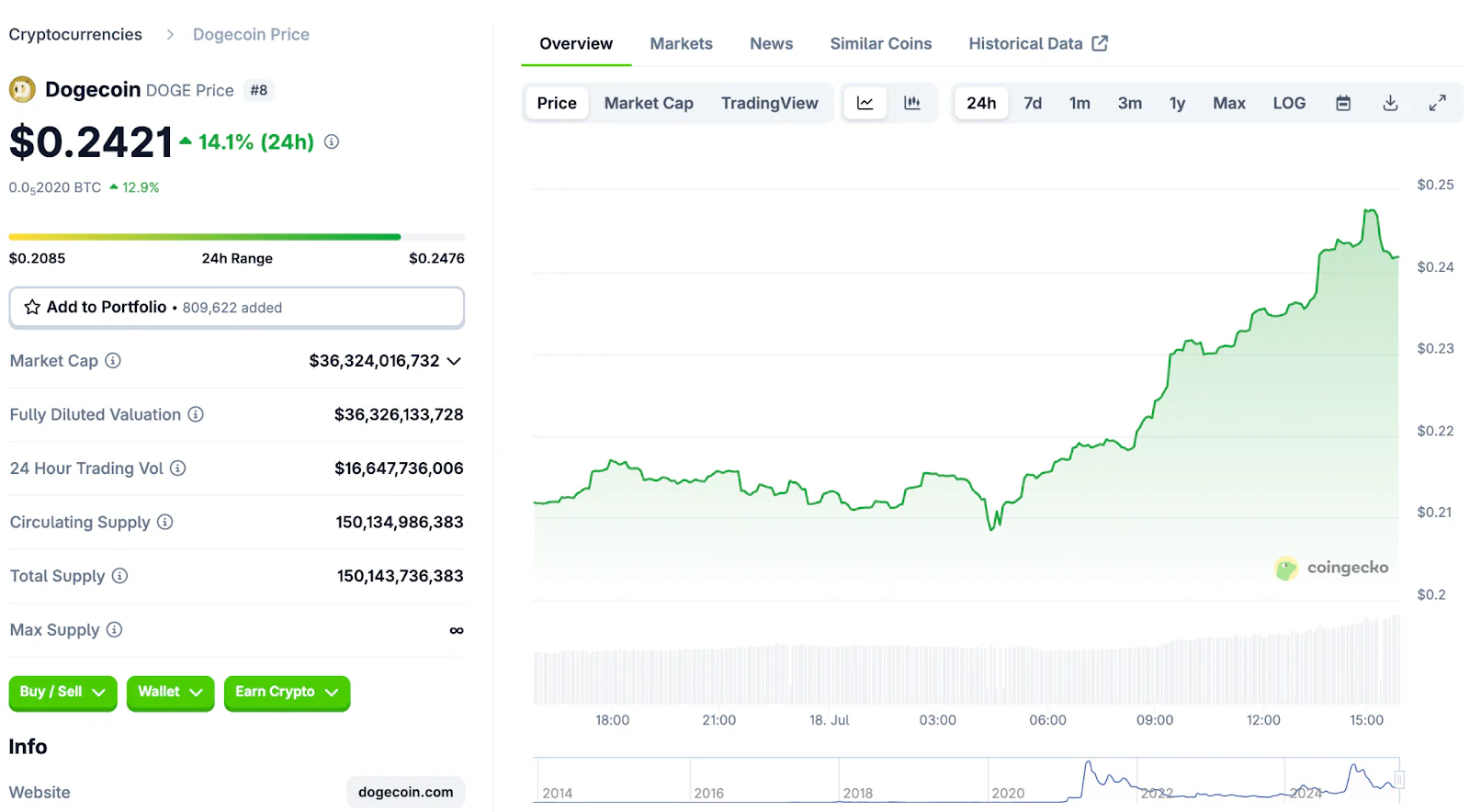Viewport: 1470px width, 812px height.
Task: Expand the Market Cap value chevron
Action: click(454, 361)
